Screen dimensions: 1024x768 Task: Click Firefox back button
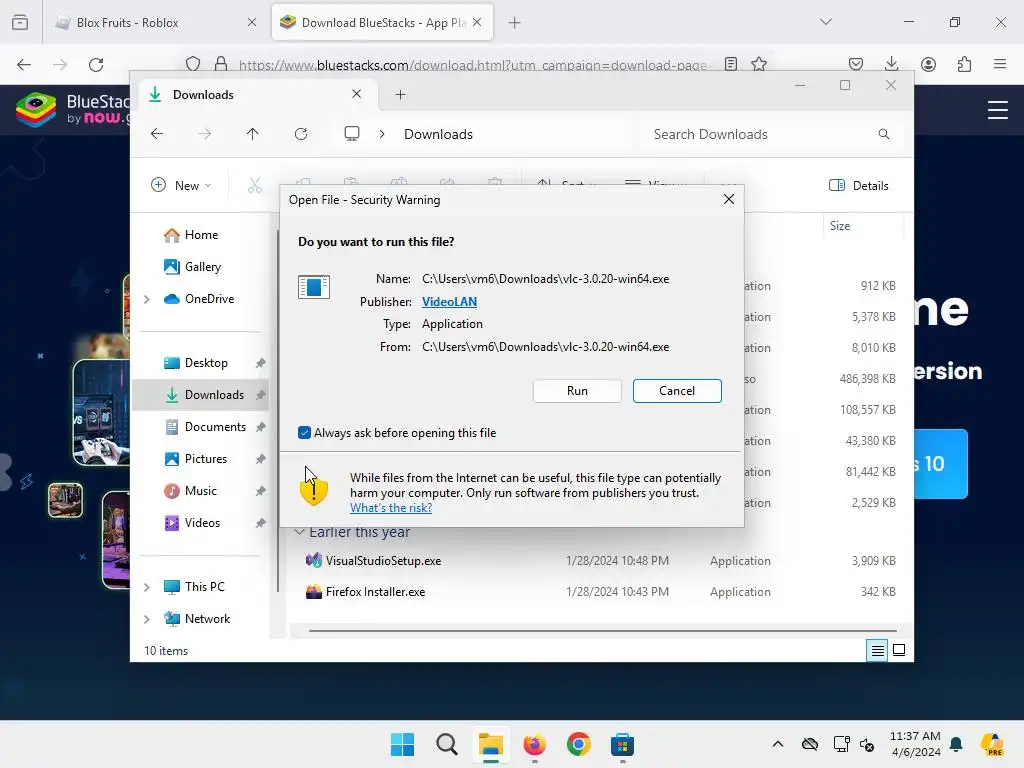point(24,64)
